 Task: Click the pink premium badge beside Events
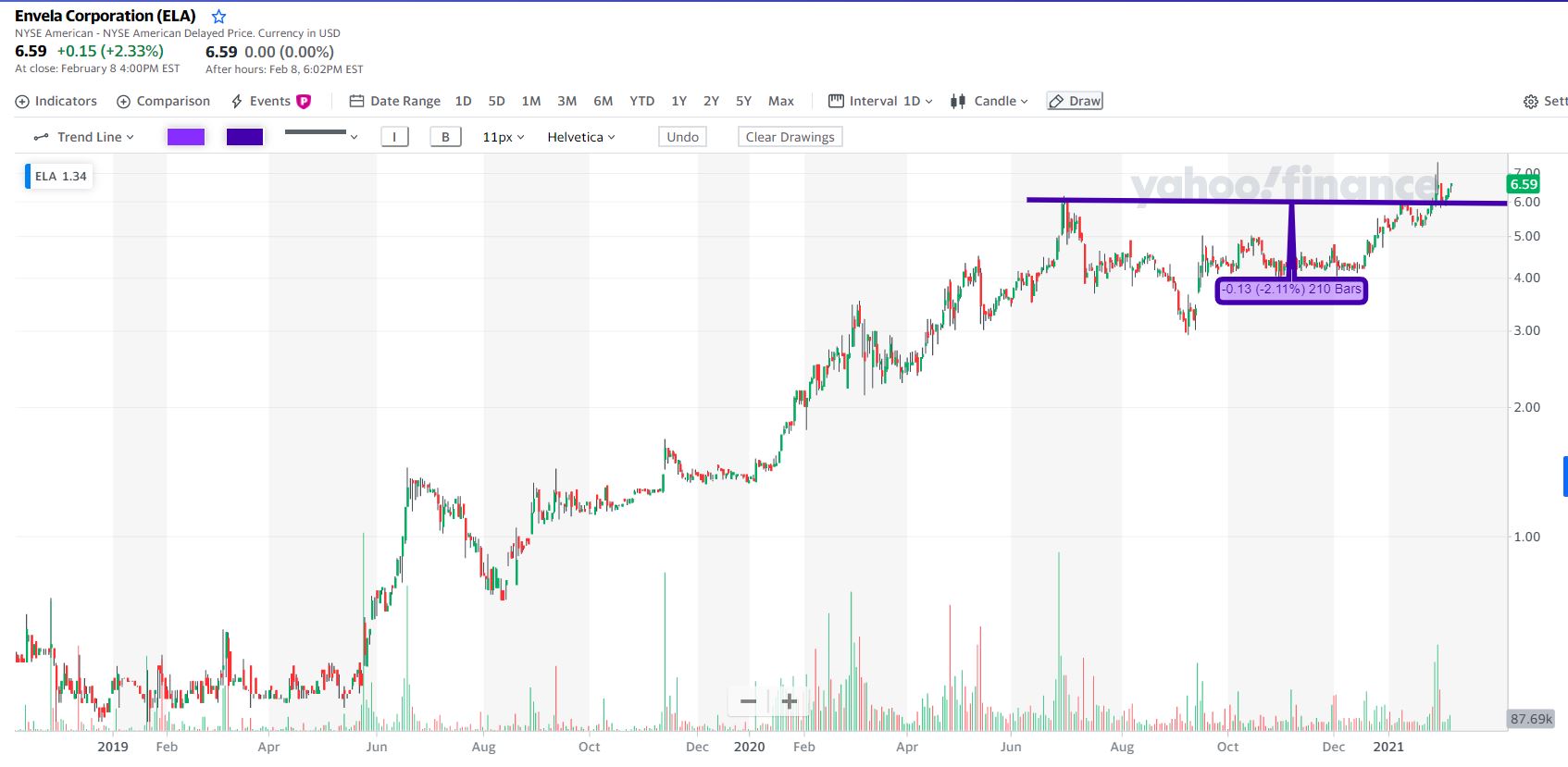[304, 102]
